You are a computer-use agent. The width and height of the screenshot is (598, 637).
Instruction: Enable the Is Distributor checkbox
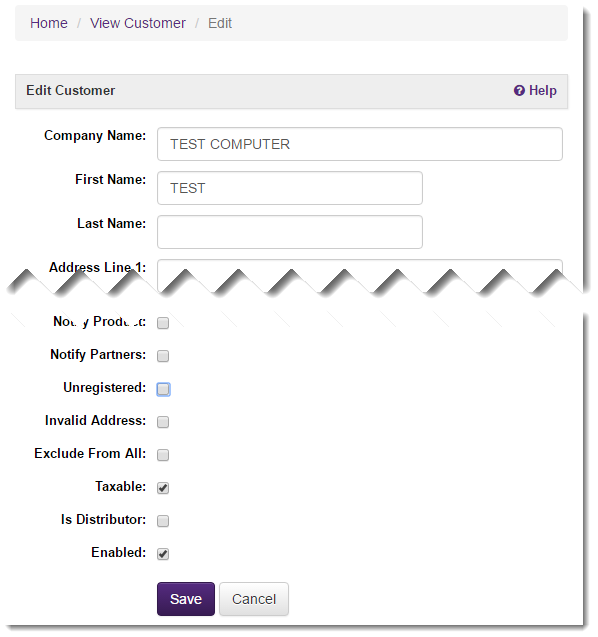pyautogui.click(x=163, y=521)
